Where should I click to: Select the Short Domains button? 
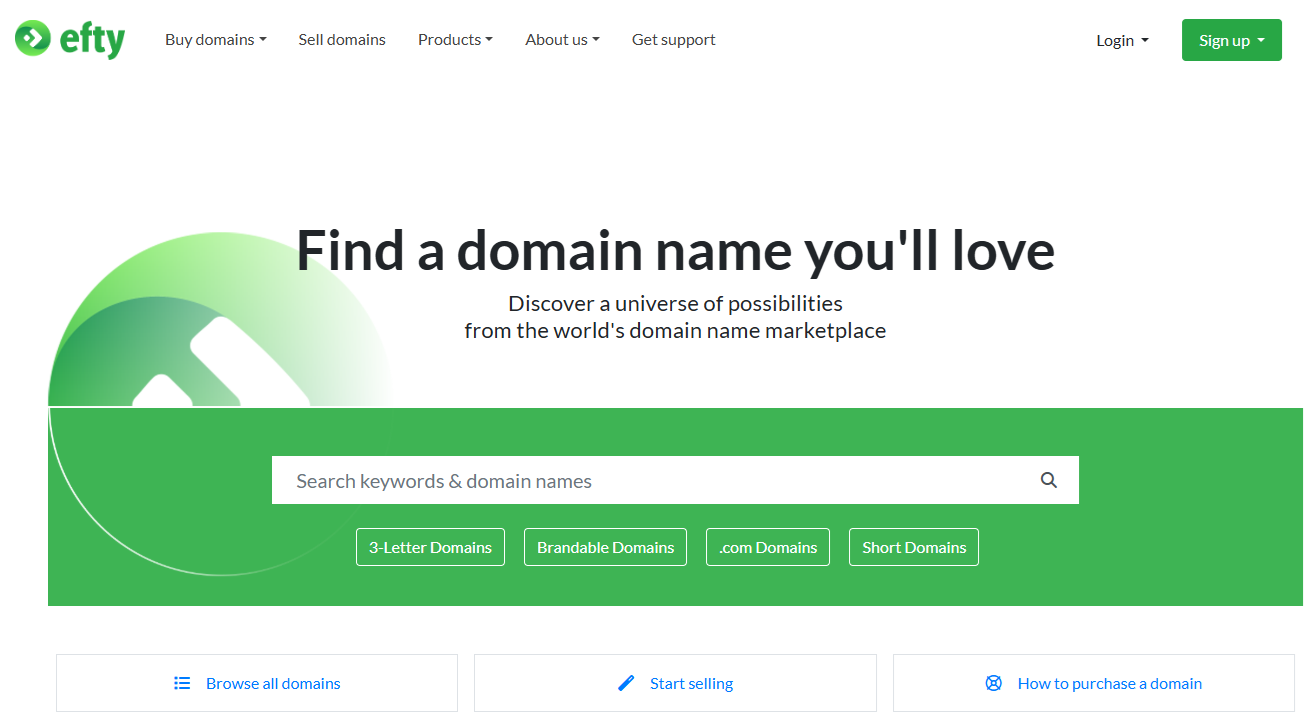click(x=913, y=547)
